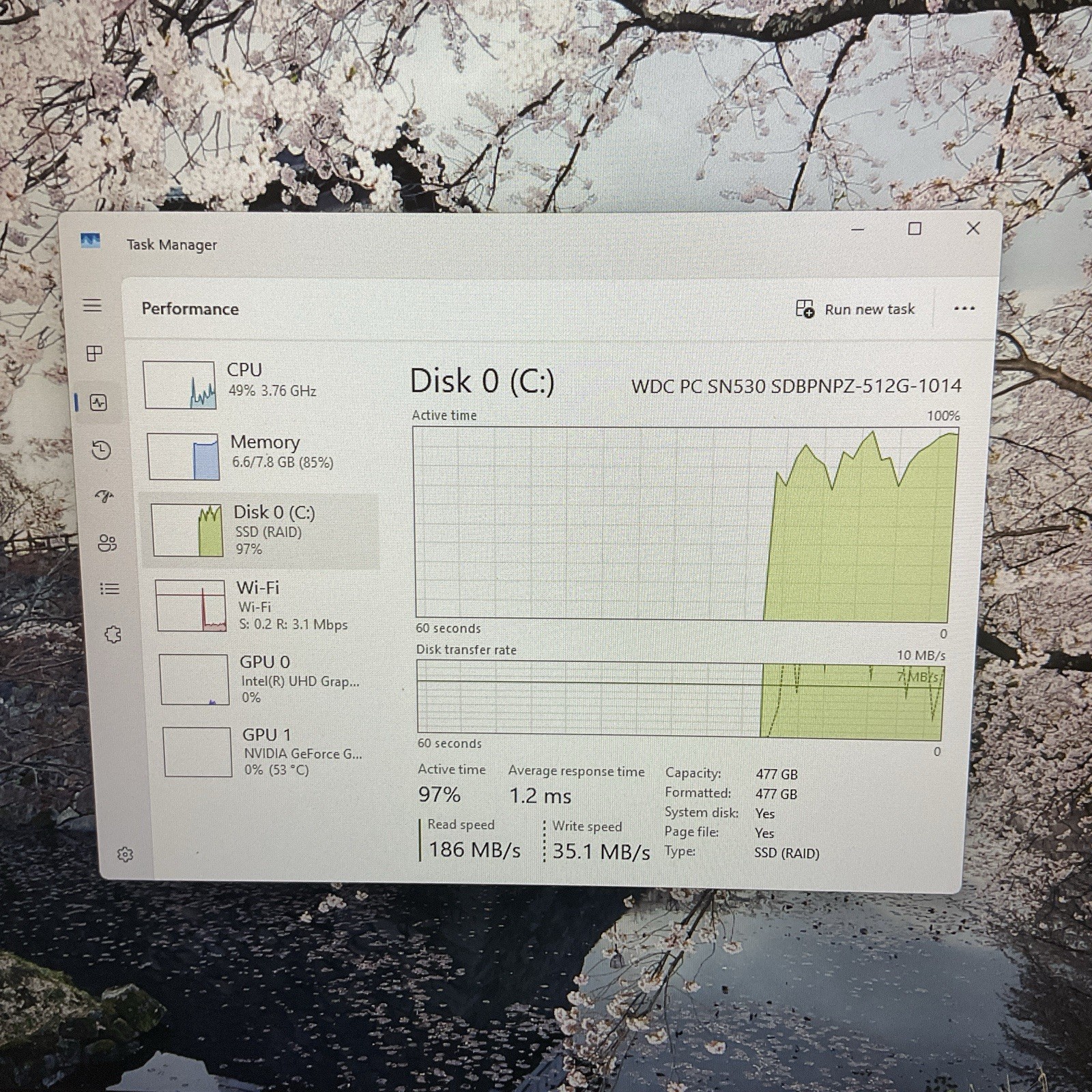Viewport: 1092px width, 1092px height.
Task: Select the Disk 0 (C:) entry
Action: [260, 530]
